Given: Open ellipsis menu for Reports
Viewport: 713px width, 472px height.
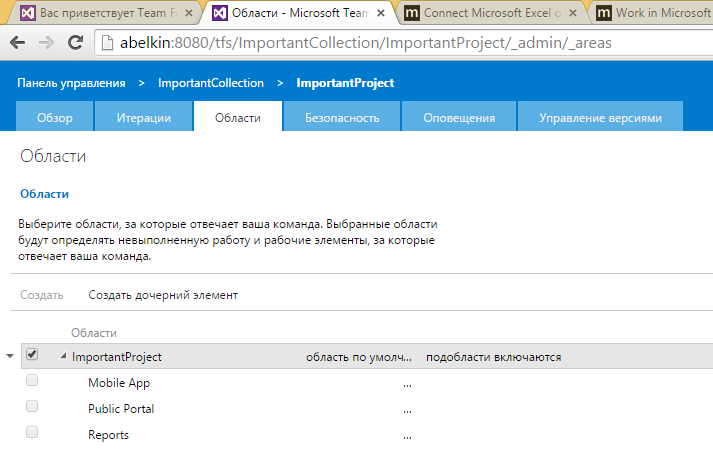Looking at the screenshot, I should [x=407, y=437].
